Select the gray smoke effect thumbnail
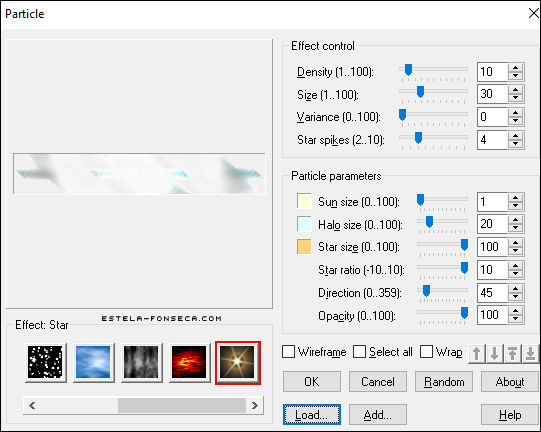The height and width of the screenshot is (432, 541). click(141, 362)
